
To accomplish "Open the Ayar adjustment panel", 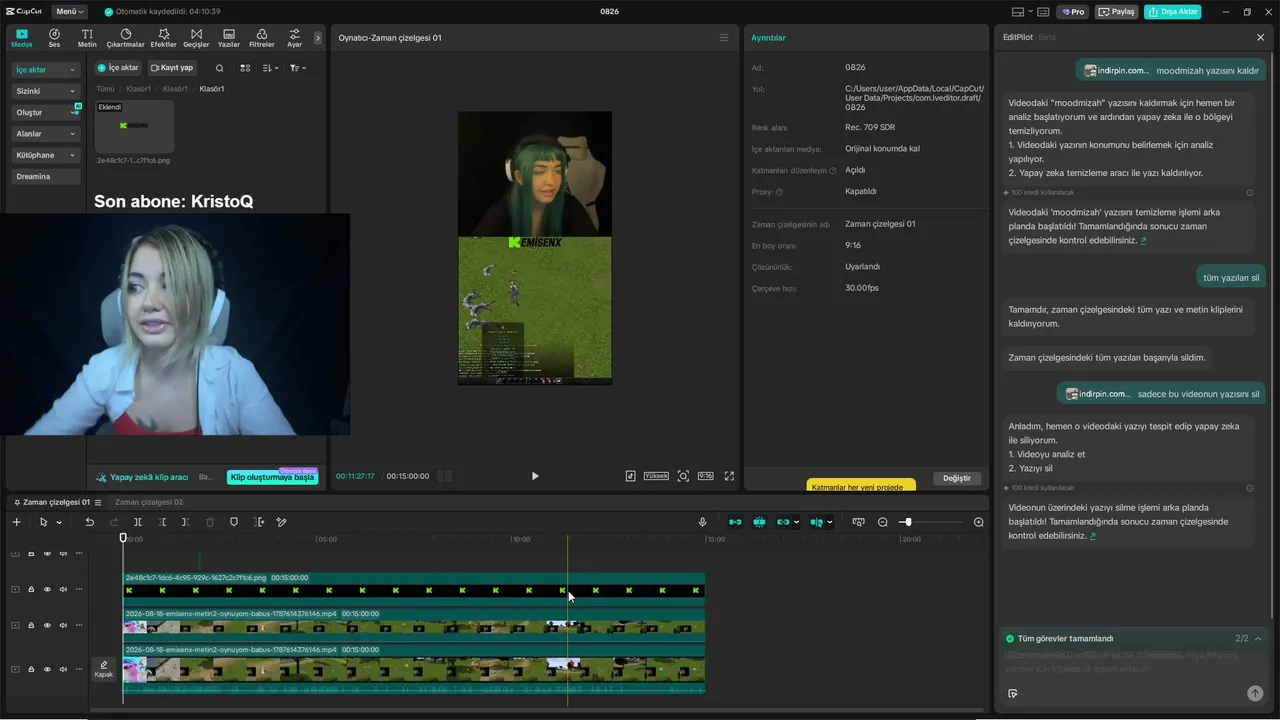I will 294,38.
